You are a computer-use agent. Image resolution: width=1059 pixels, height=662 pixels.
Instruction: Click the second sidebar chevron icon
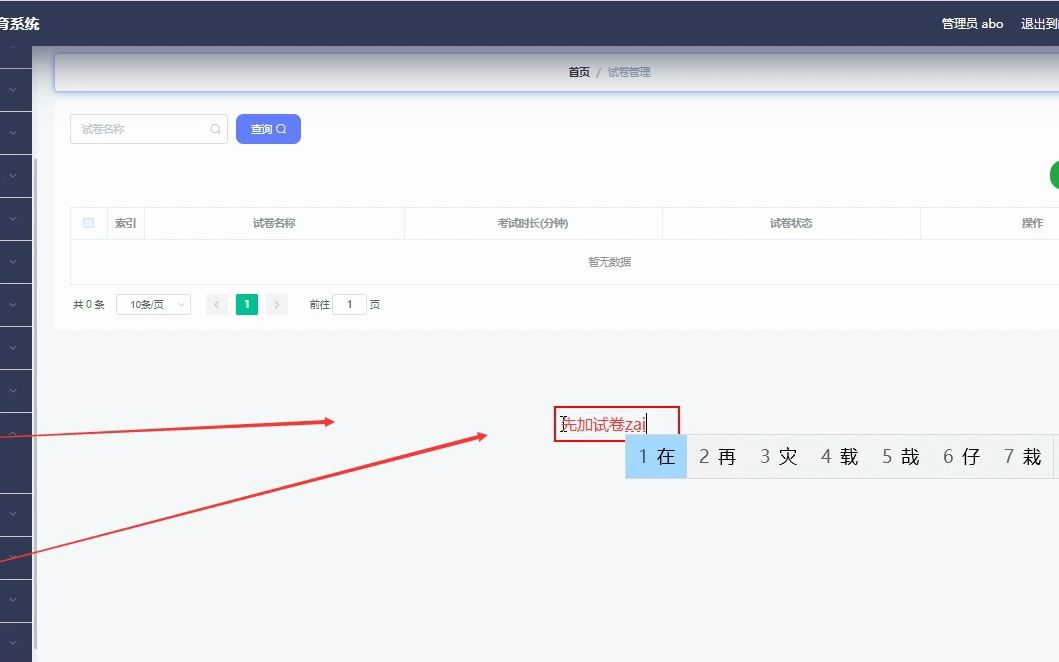tap(14, 89)
